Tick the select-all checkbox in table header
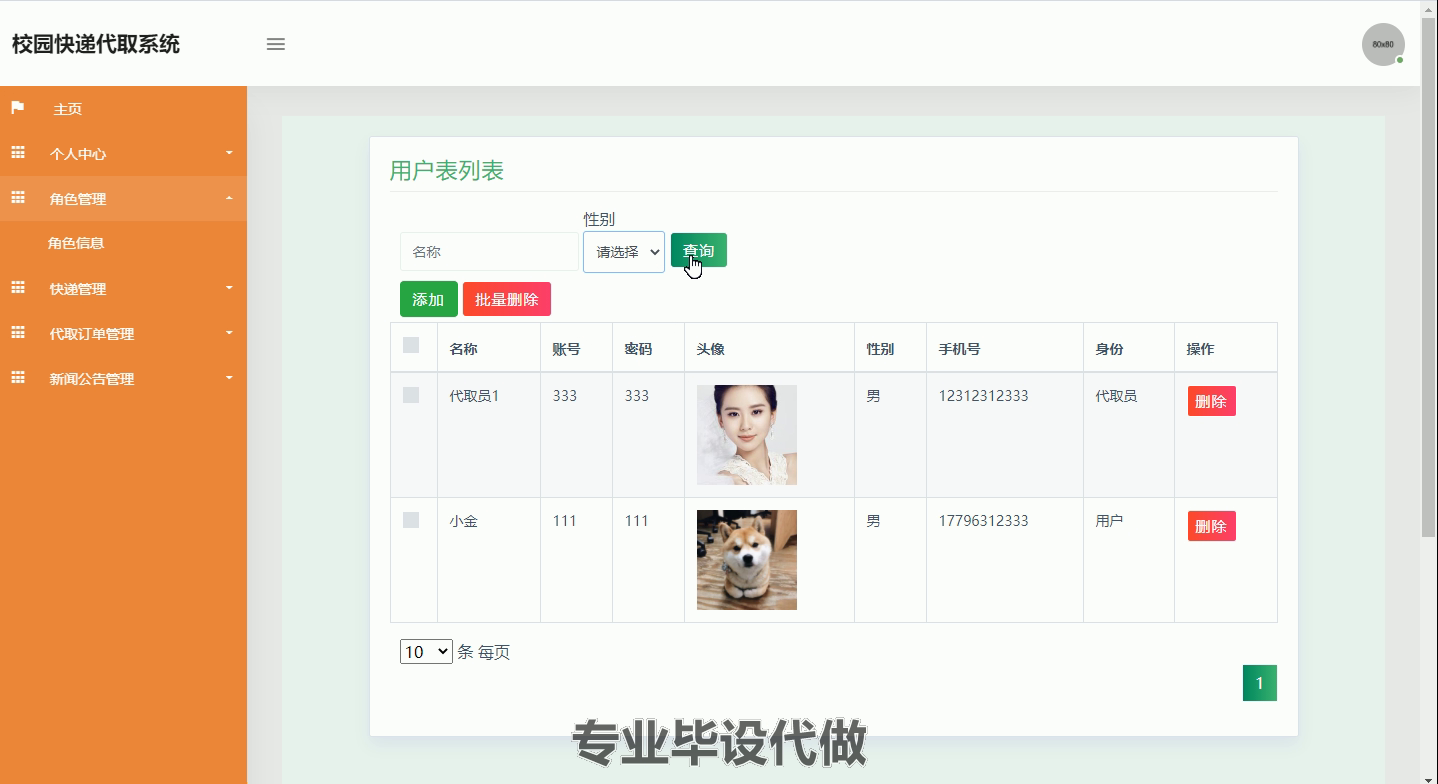The width and height of the screenshot is (1438, 784). pyautogui.click(x=411, y=345)
